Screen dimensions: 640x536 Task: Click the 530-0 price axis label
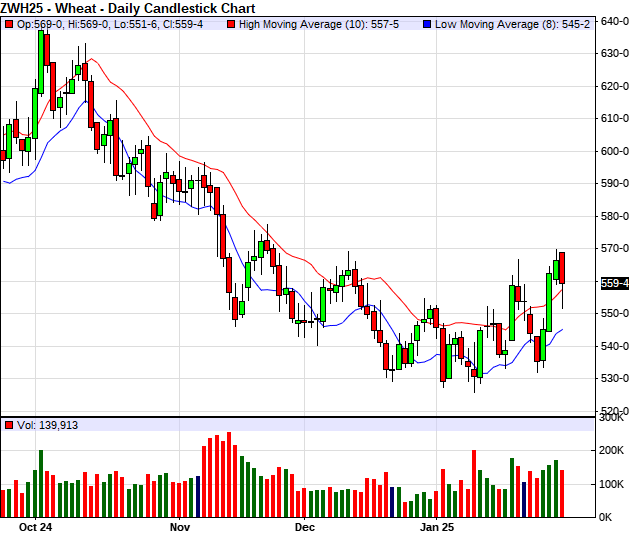(615, 379)
